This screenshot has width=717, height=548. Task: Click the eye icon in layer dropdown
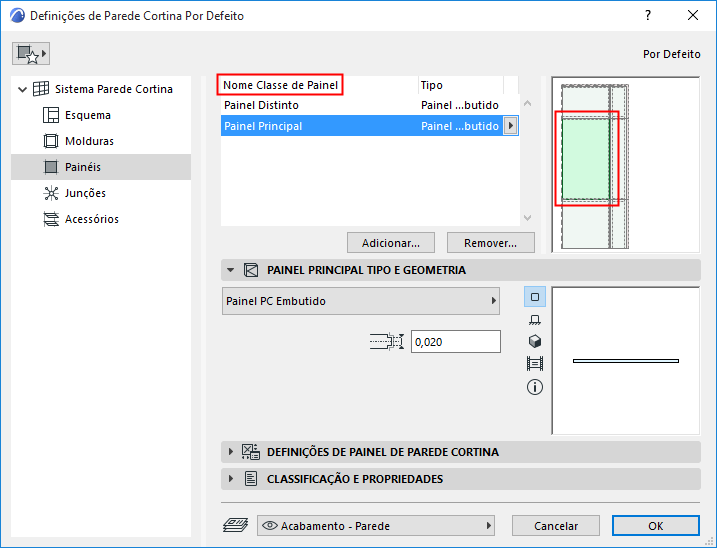coord(270,526)
